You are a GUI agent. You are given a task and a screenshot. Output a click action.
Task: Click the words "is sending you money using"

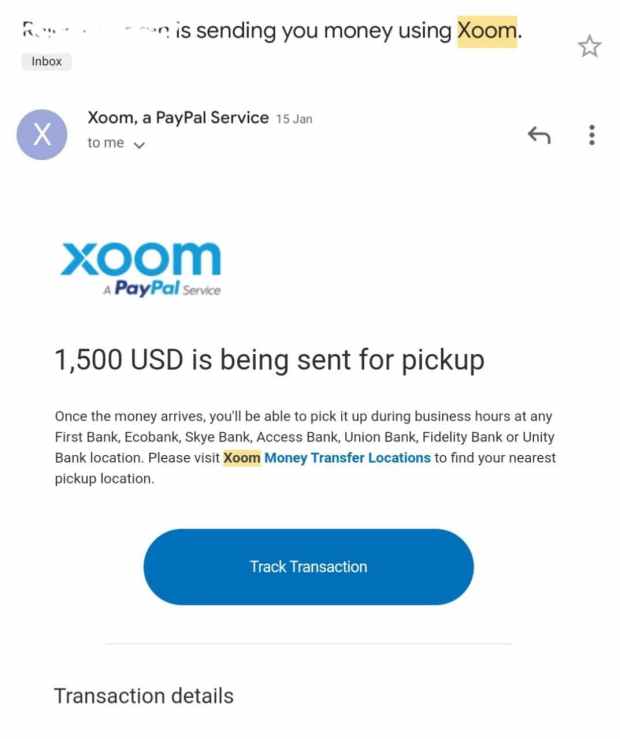point(313,31)
